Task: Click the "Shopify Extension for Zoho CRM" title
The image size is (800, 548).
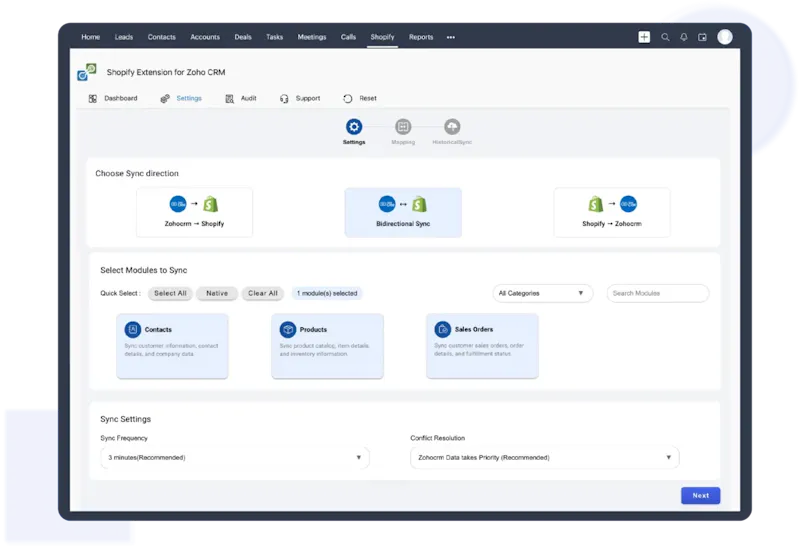Action: coord(166,72)
